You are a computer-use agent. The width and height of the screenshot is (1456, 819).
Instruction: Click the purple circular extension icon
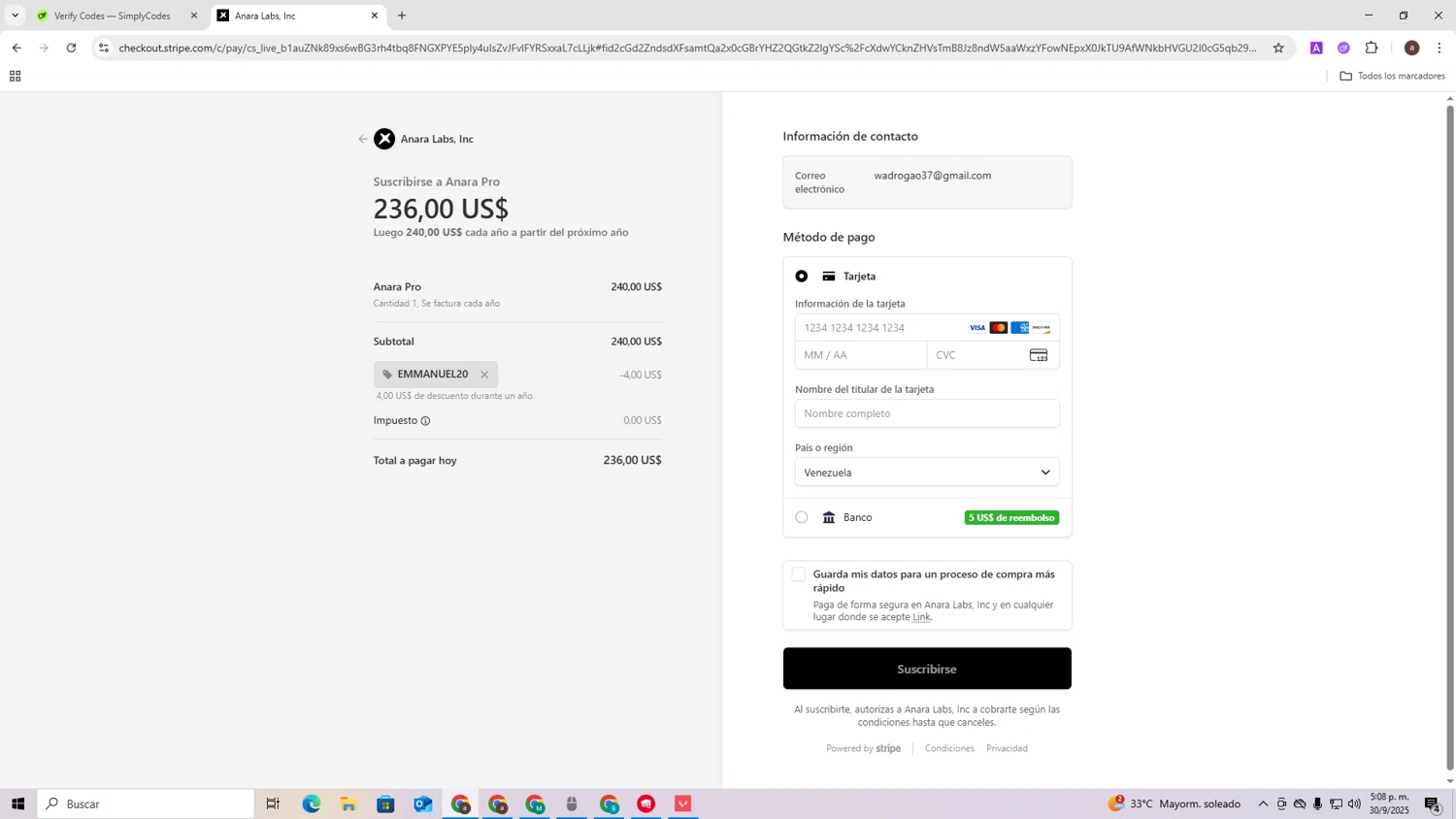click(1343, 48)
